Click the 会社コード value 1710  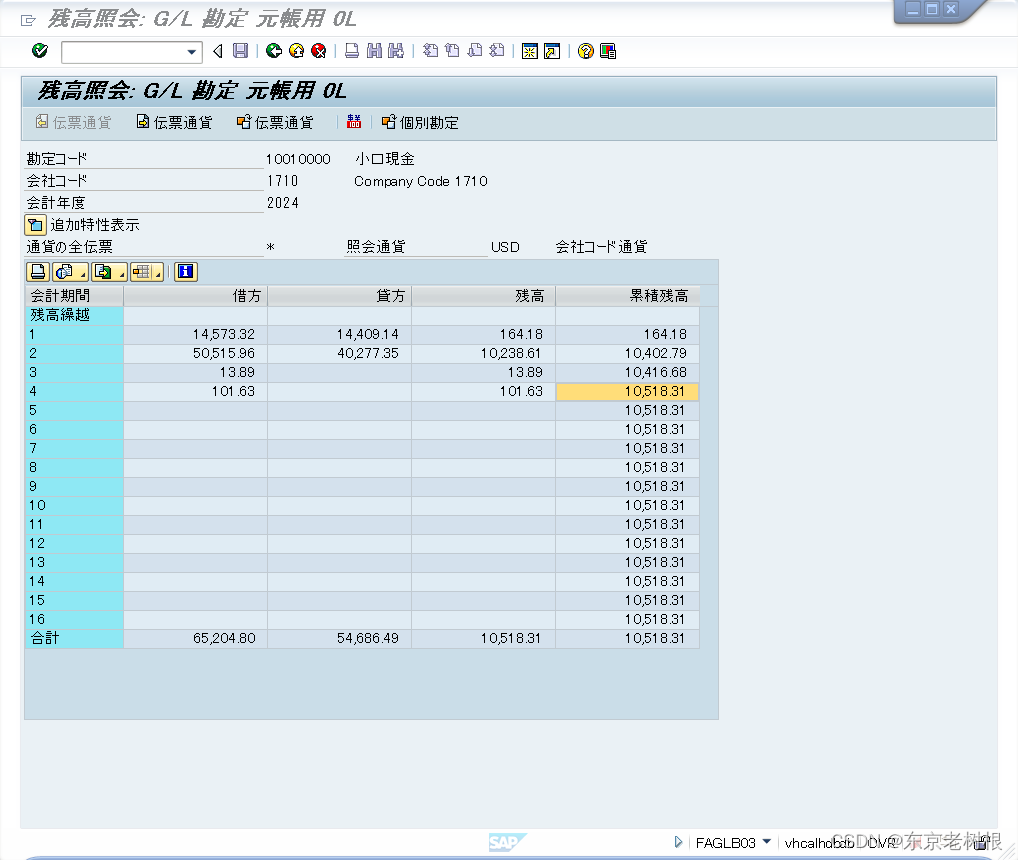282,181
